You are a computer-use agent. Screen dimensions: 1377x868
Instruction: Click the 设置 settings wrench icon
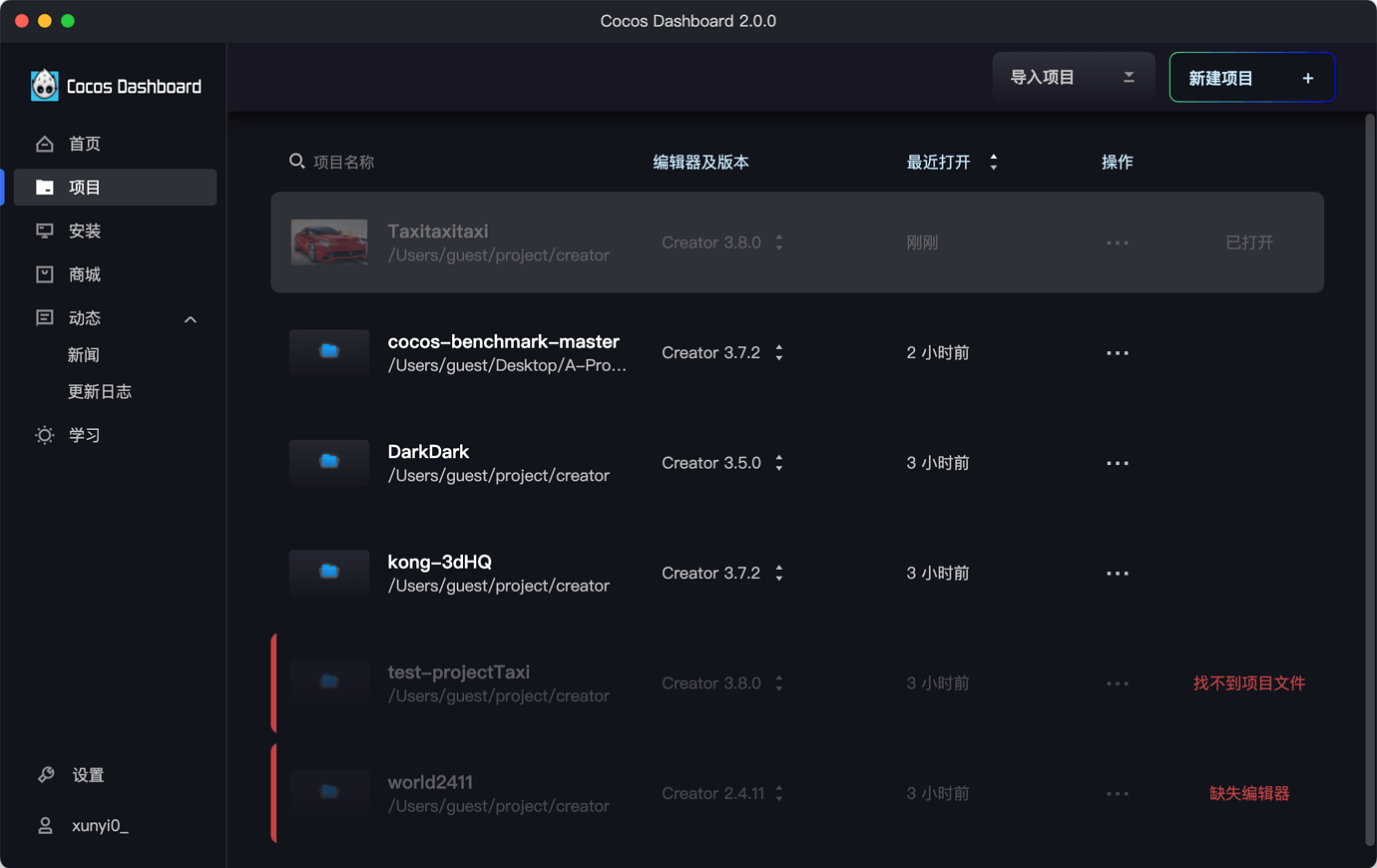point(44,774)
